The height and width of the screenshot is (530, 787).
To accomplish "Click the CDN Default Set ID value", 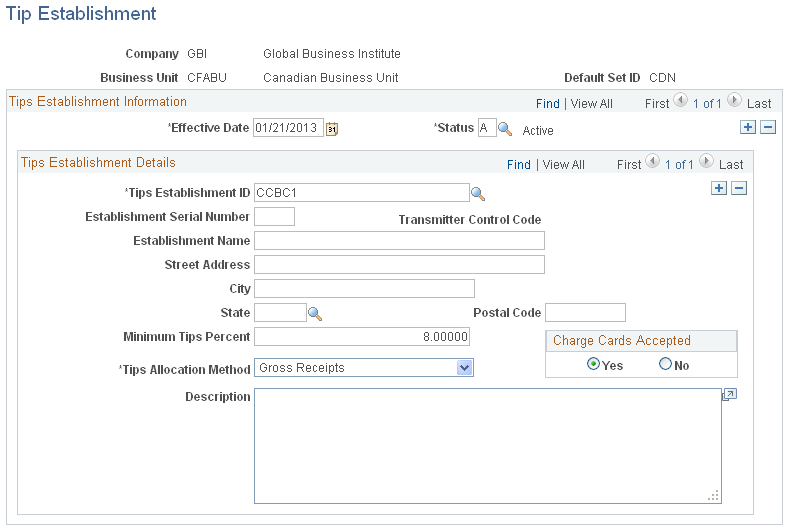I will coord(663,78).
